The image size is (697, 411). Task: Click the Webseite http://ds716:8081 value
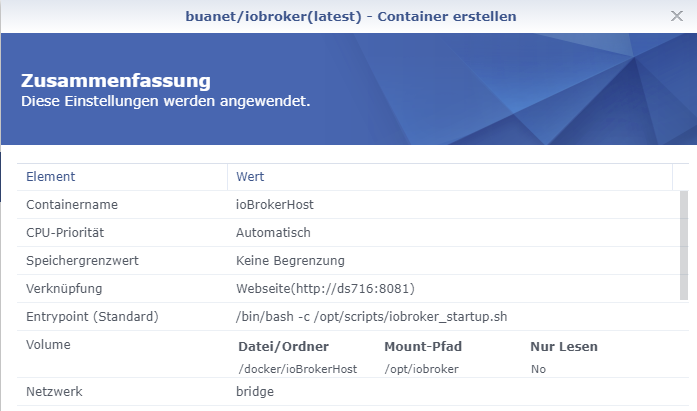click(325, 289)
